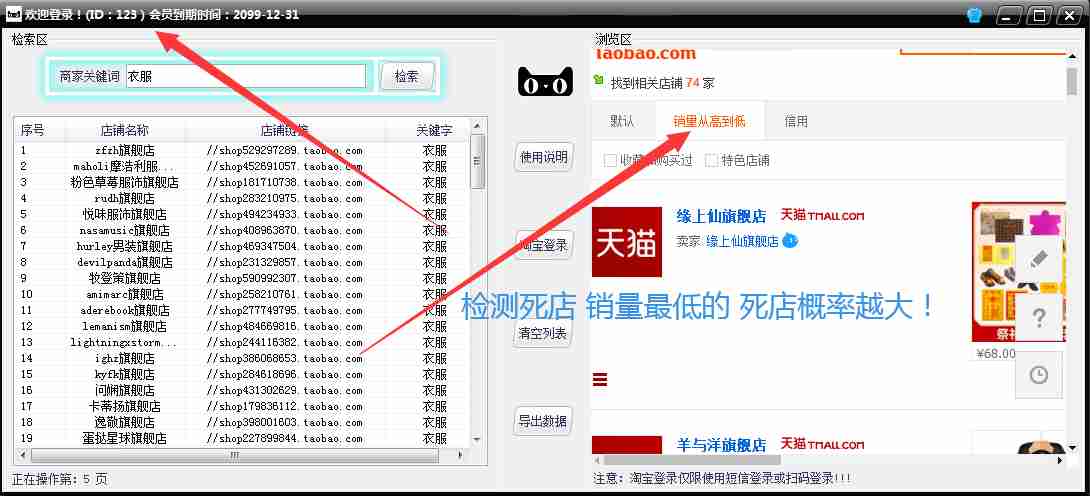
Task: Click the Tmall cat logo icon
Action: [x=546, y=82]
